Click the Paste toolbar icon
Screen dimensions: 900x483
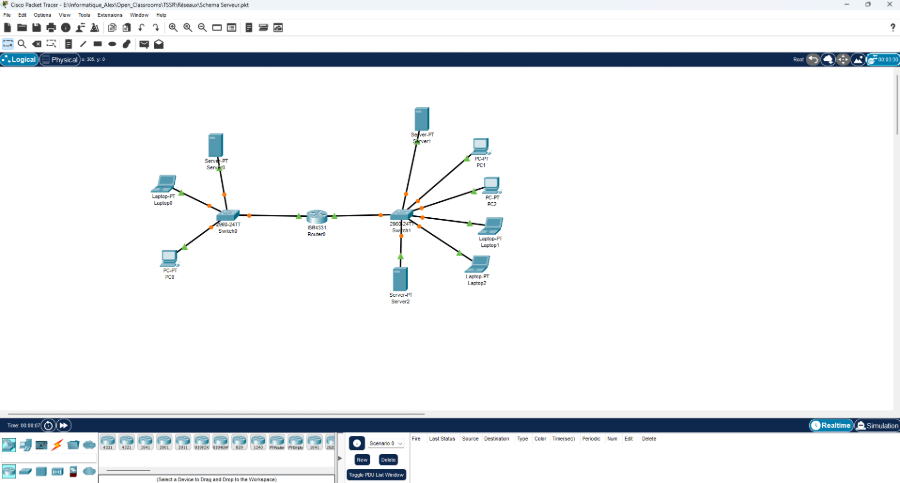coord(126,28)
